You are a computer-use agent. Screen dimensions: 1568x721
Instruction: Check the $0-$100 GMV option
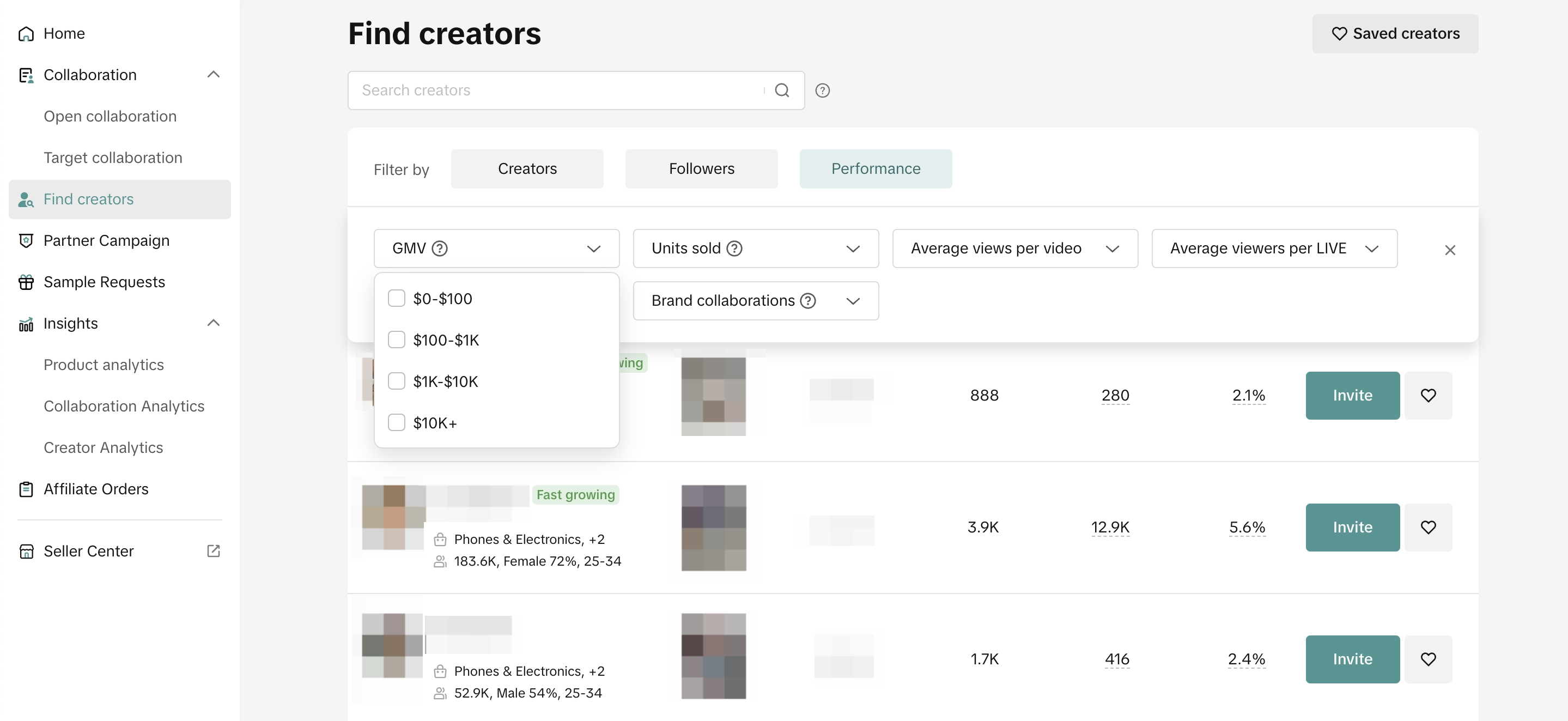pyautogui.click(x=396, y=299)
